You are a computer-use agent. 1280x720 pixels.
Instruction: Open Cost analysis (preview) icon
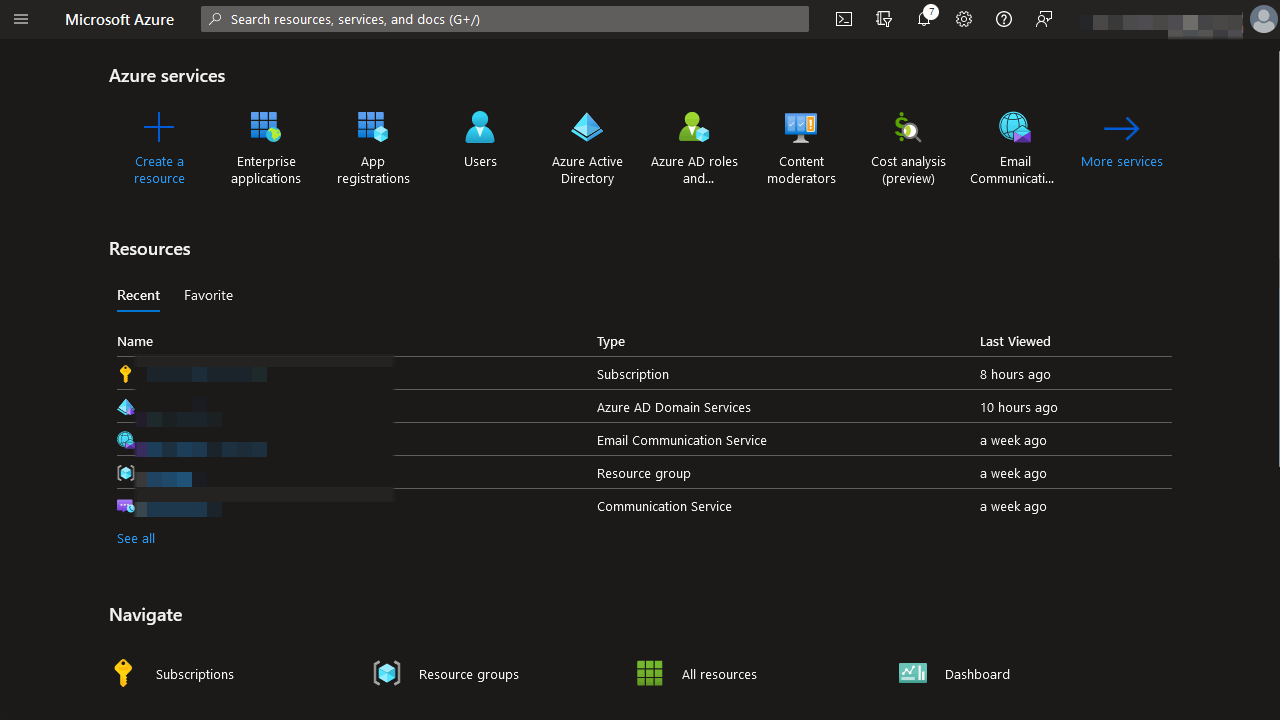click(x=908, y=127)
